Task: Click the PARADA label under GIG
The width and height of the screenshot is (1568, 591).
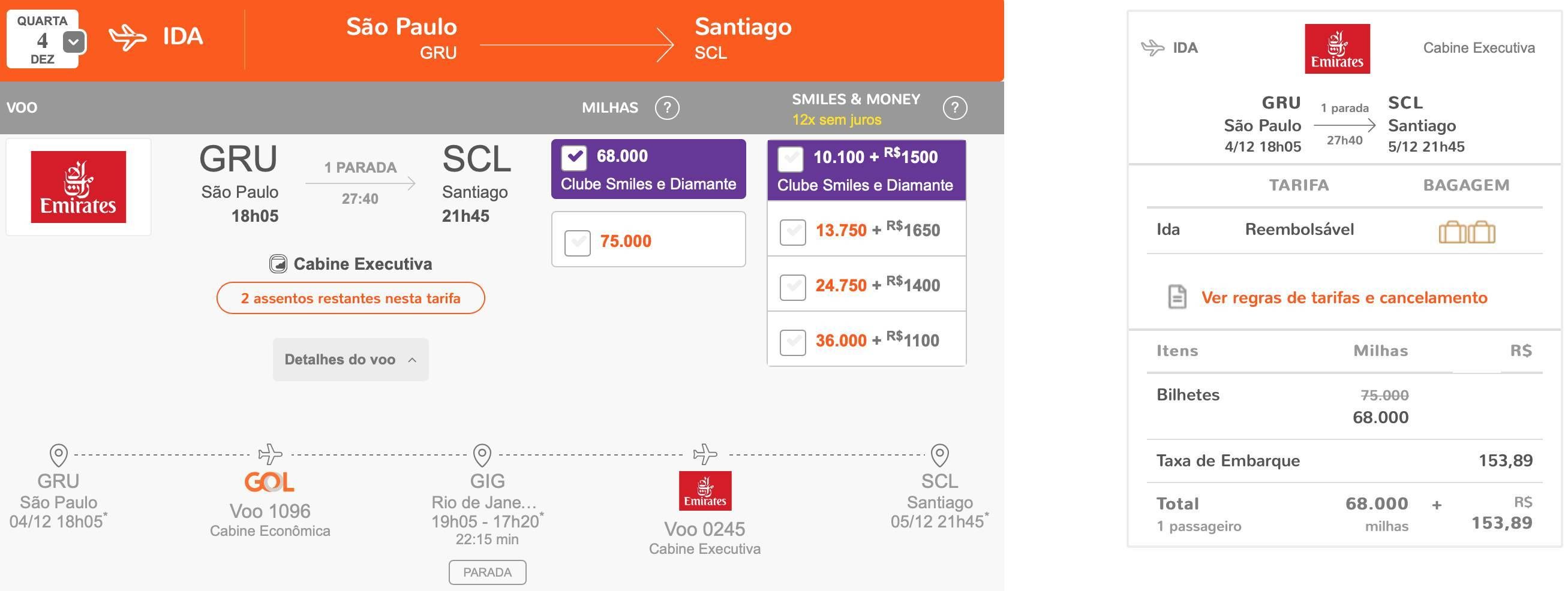Action: (488, 572)
